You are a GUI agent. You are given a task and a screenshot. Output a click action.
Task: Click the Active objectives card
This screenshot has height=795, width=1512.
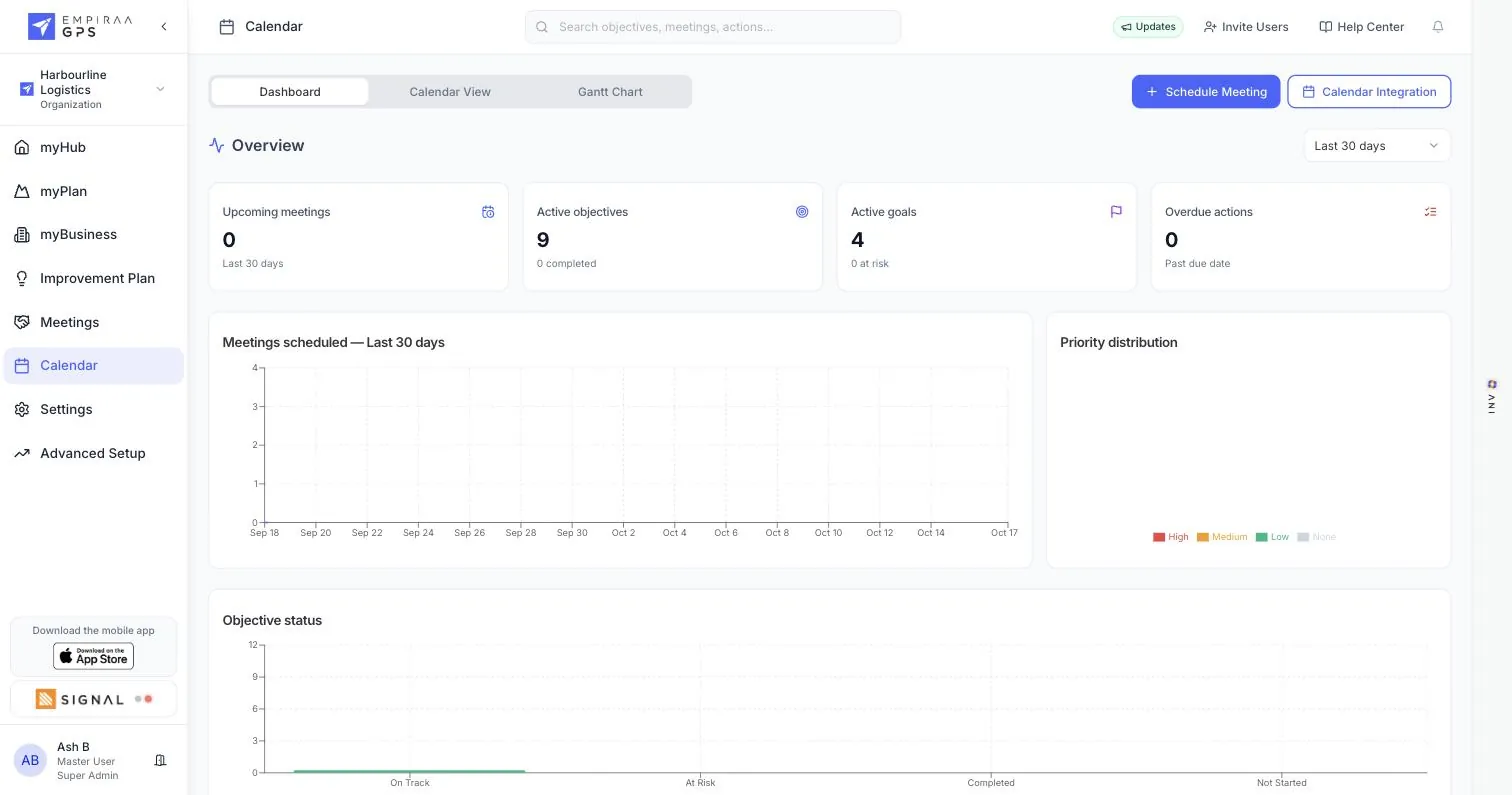click(673, 237)
